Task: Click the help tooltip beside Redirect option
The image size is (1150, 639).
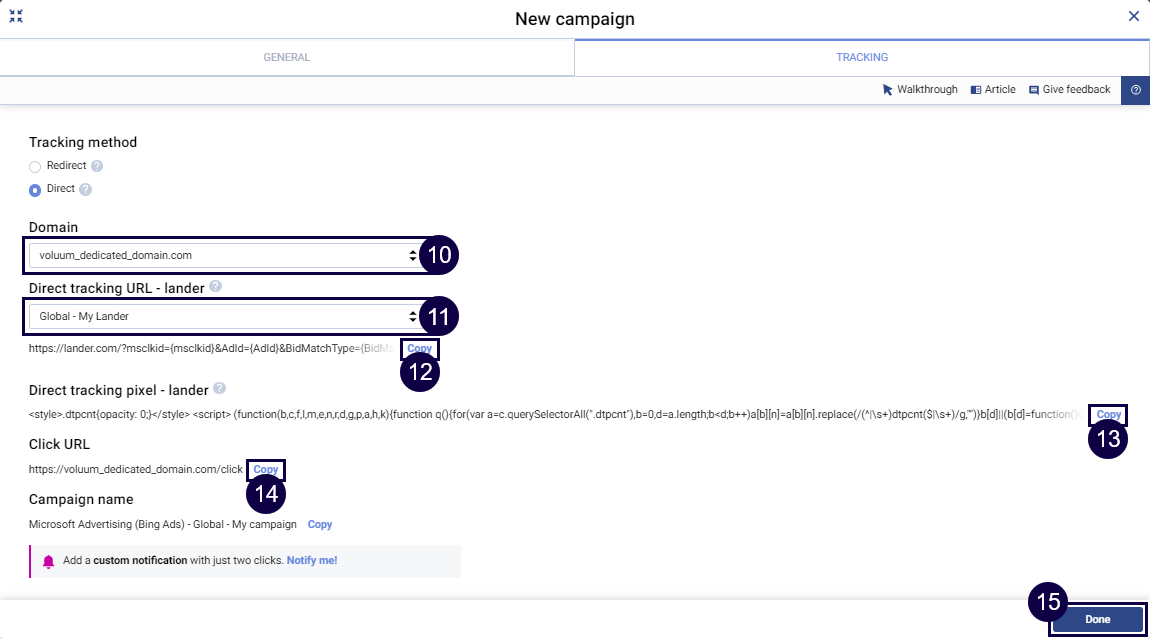Action: click(x=95, y=165)
